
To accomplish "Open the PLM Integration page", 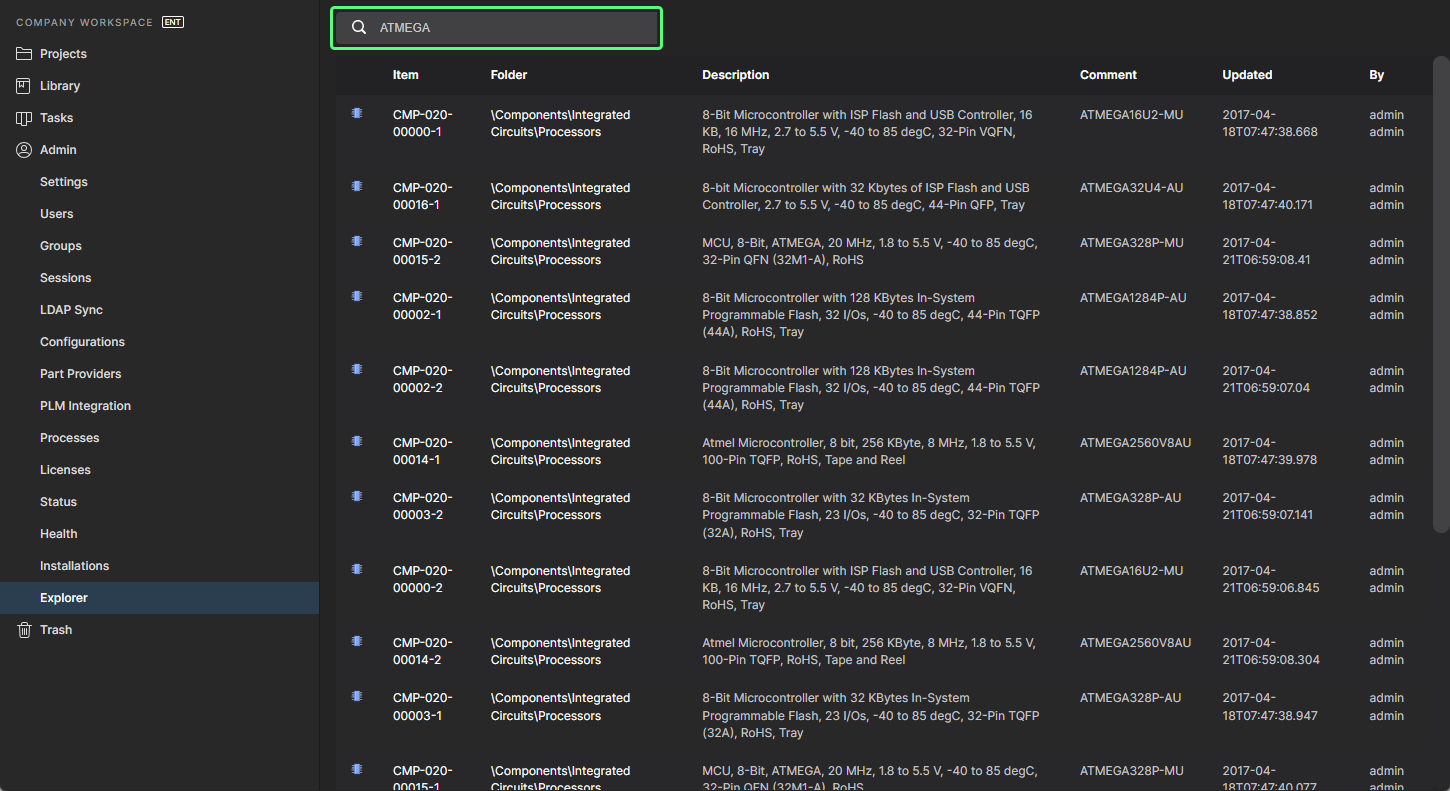I will pyautogui.click(x=85, y=406).
